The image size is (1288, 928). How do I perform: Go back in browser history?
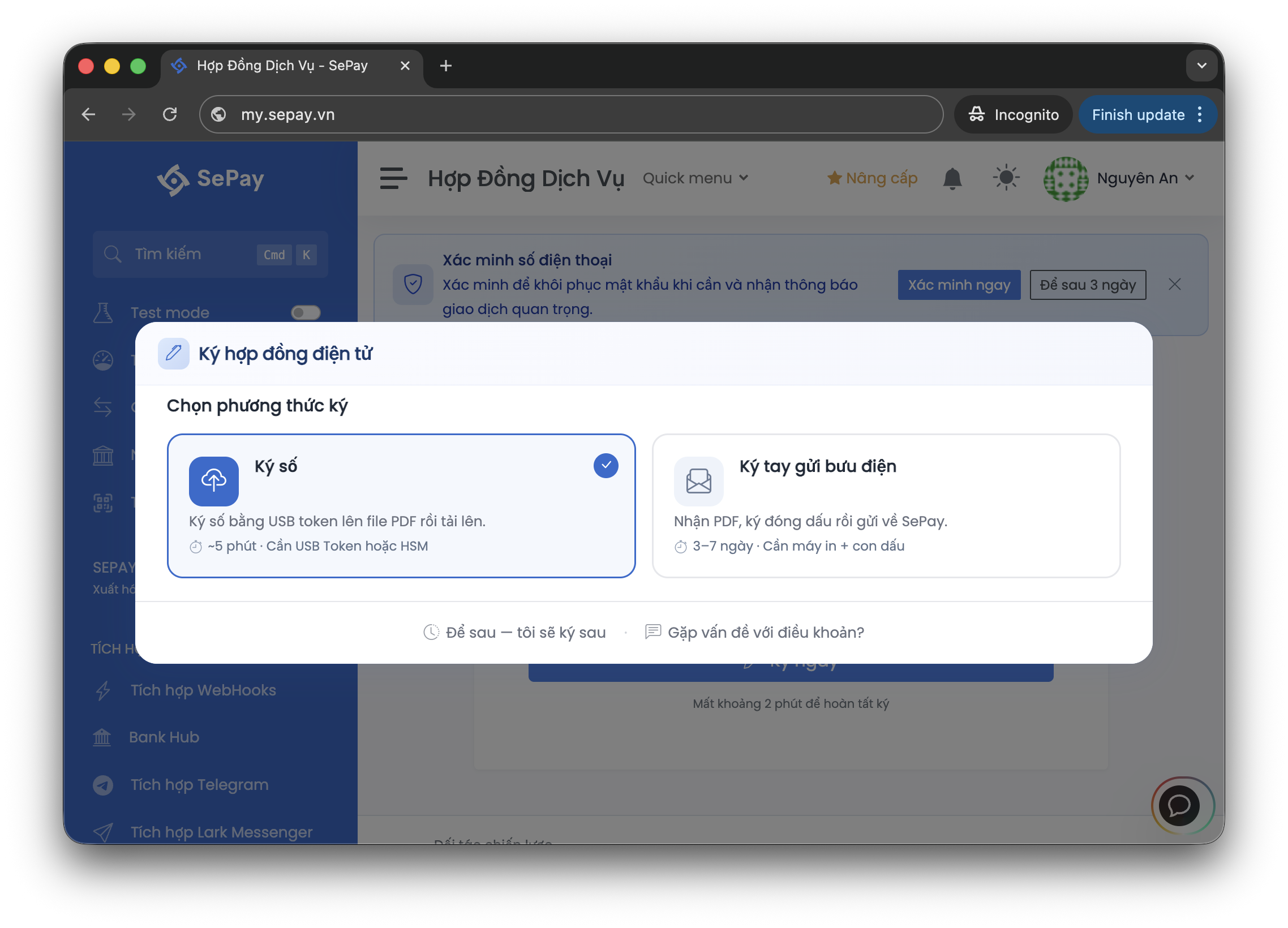click(x=89, y=115)
